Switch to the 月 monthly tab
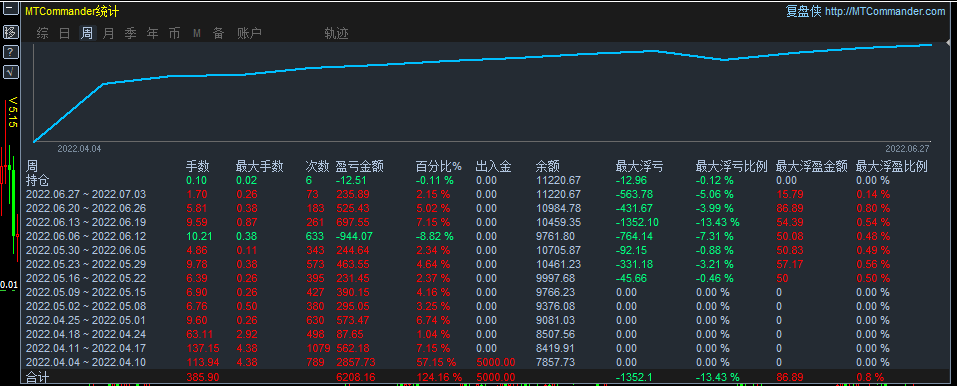 108,34
